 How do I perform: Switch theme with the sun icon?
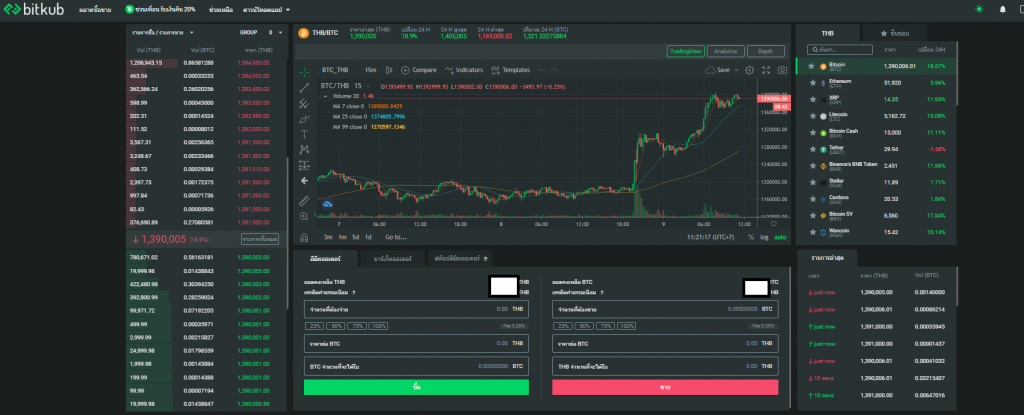[978, 9]
